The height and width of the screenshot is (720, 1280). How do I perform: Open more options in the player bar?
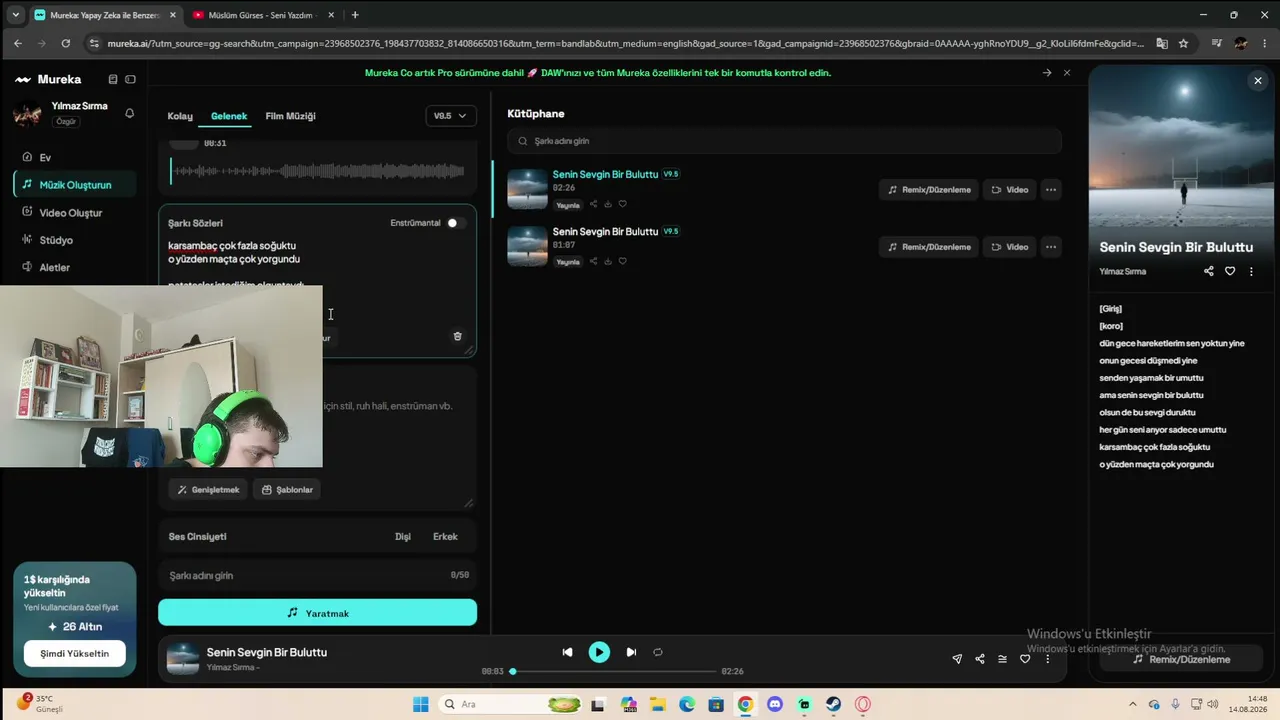click(x=1048, y=659)
